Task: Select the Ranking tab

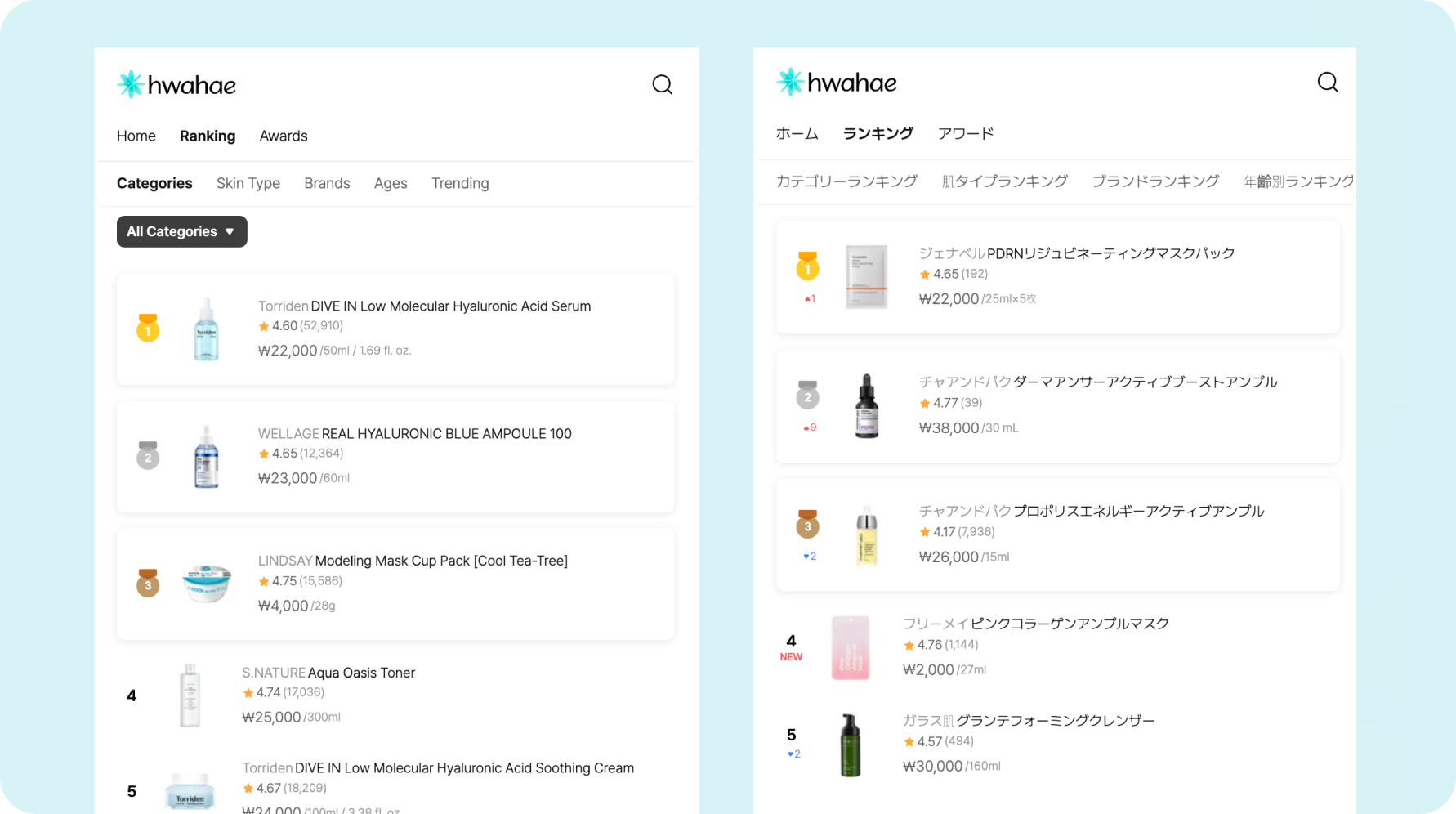Action: [208, 136]
